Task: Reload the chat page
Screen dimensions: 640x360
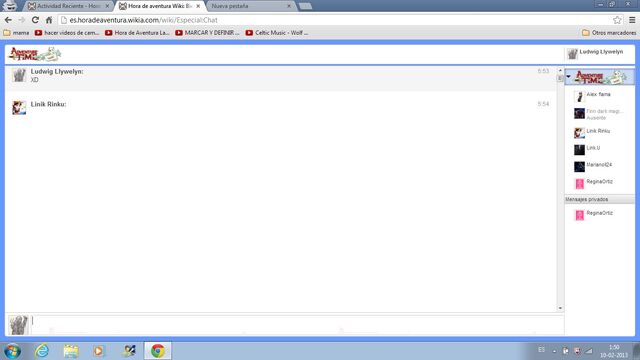Action: tap(35, 20)
